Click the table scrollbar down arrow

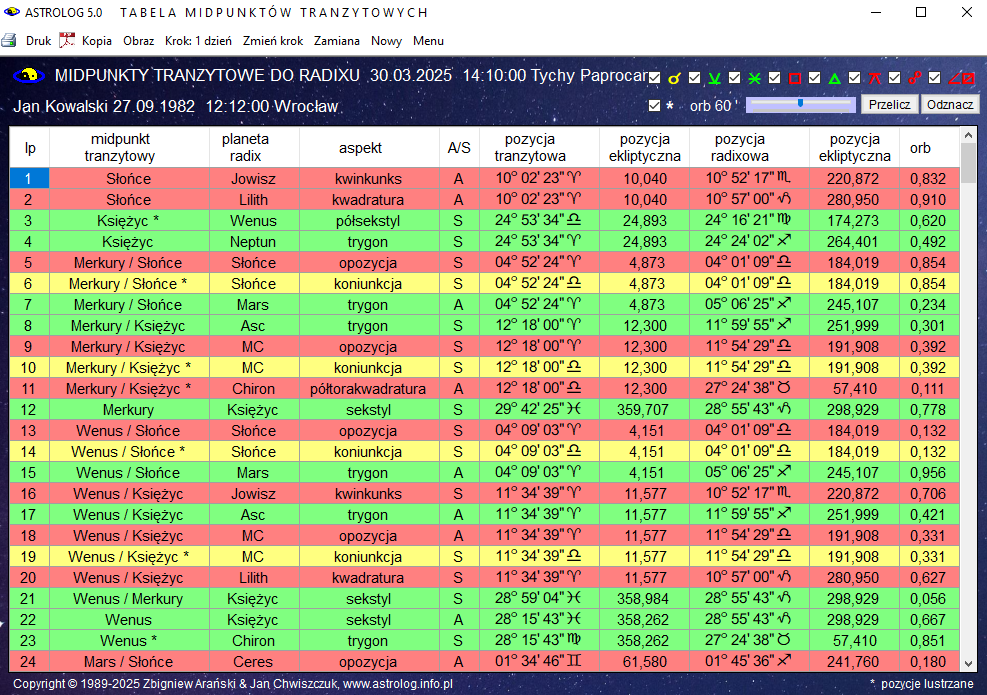(x=968, y=662)
